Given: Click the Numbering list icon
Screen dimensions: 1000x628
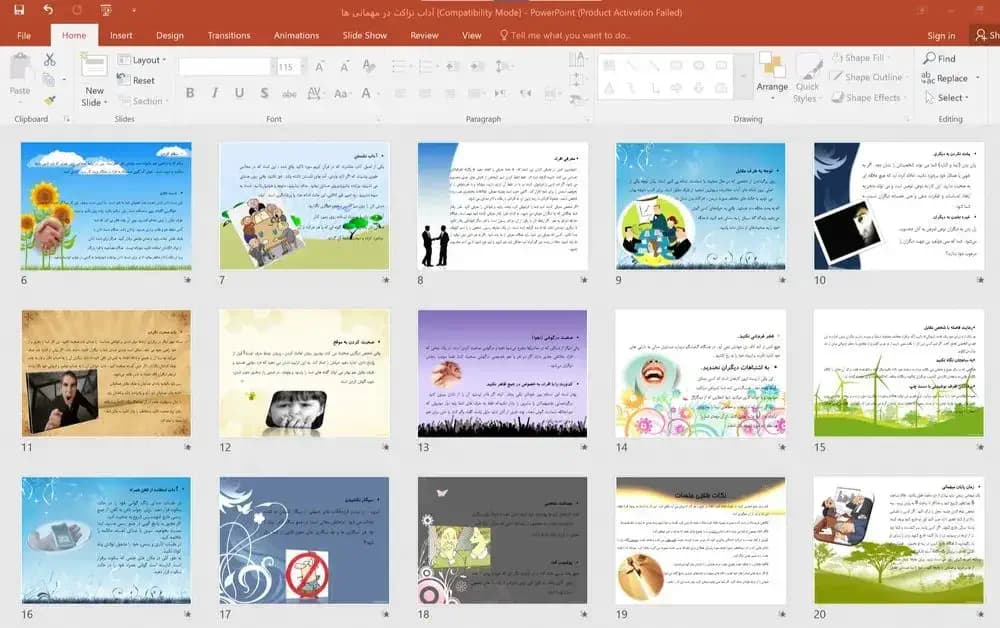Looking at the screenshot, I should [427, 66].
